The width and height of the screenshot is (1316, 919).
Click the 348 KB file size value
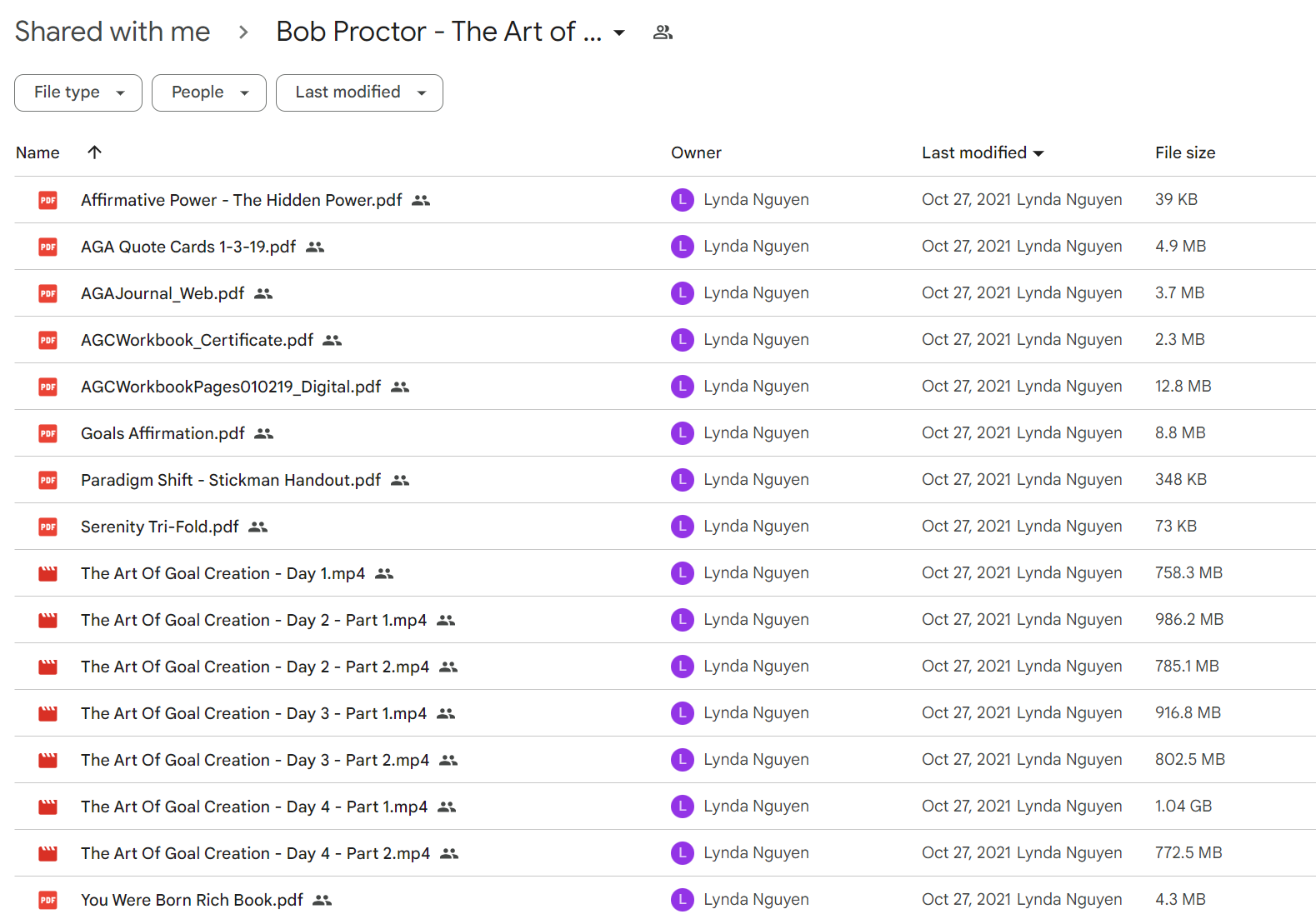pos(1181,479)
